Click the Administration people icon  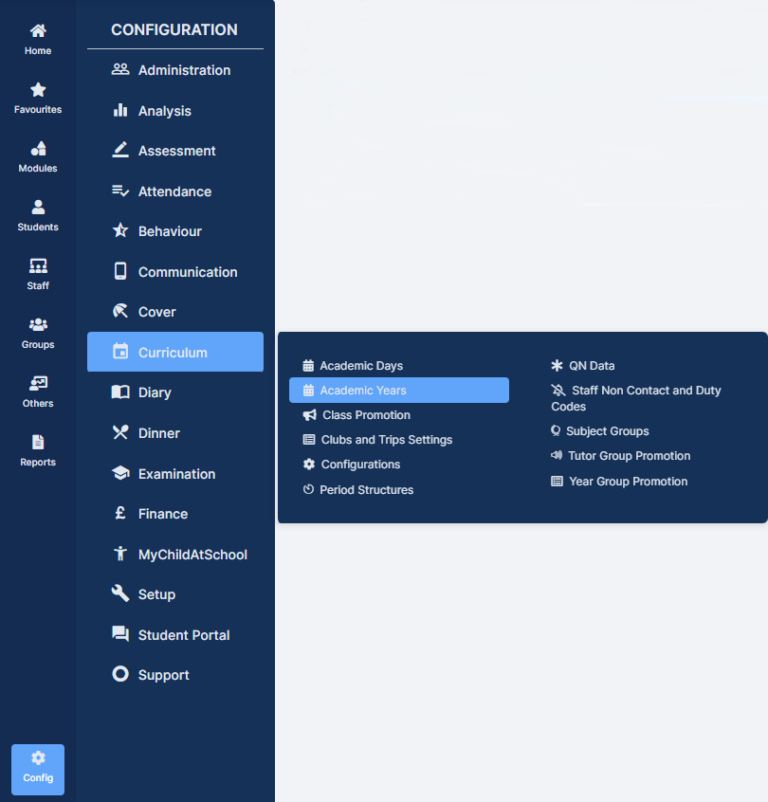click(x=120, y=69)
